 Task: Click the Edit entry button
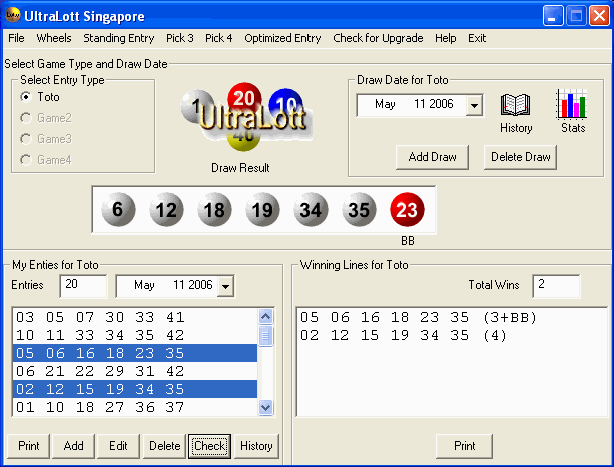pos(118,446)
